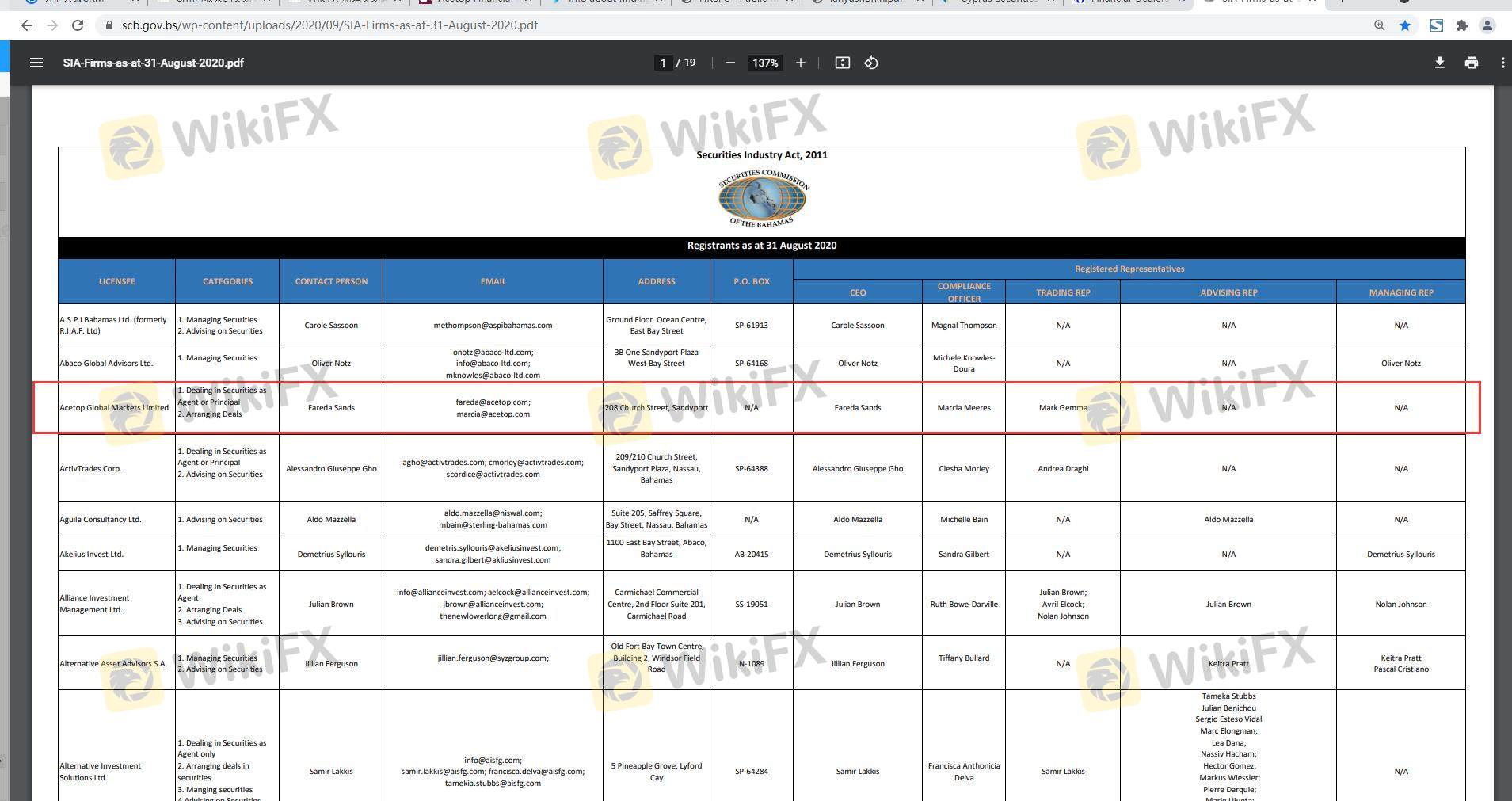Zoom in with the plus icon

click(801, 63)
